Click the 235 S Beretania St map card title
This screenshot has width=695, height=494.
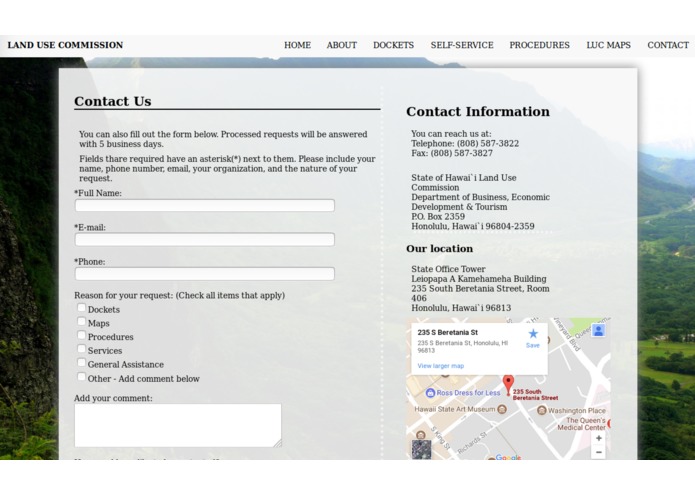448,332
